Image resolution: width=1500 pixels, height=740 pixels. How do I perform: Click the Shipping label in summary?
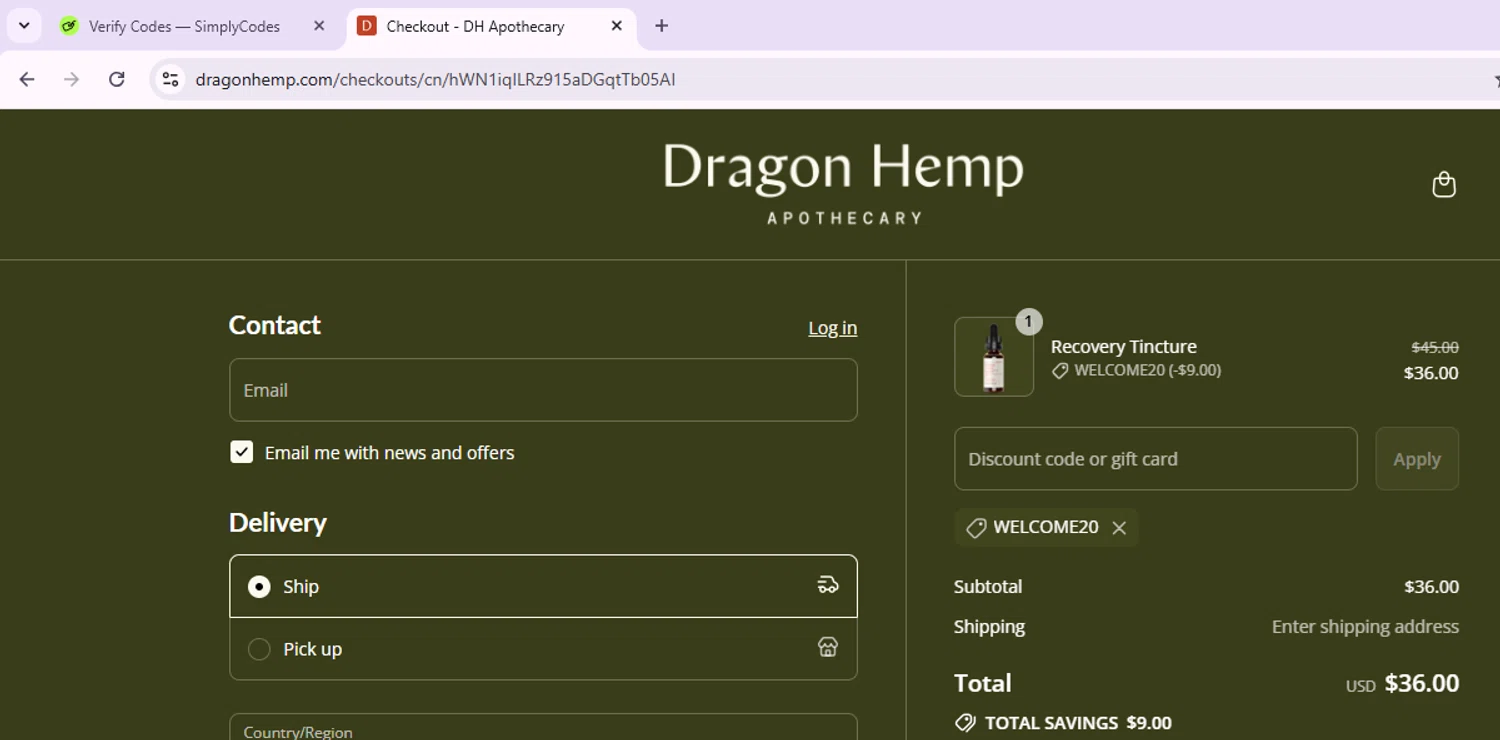(989, 627)
